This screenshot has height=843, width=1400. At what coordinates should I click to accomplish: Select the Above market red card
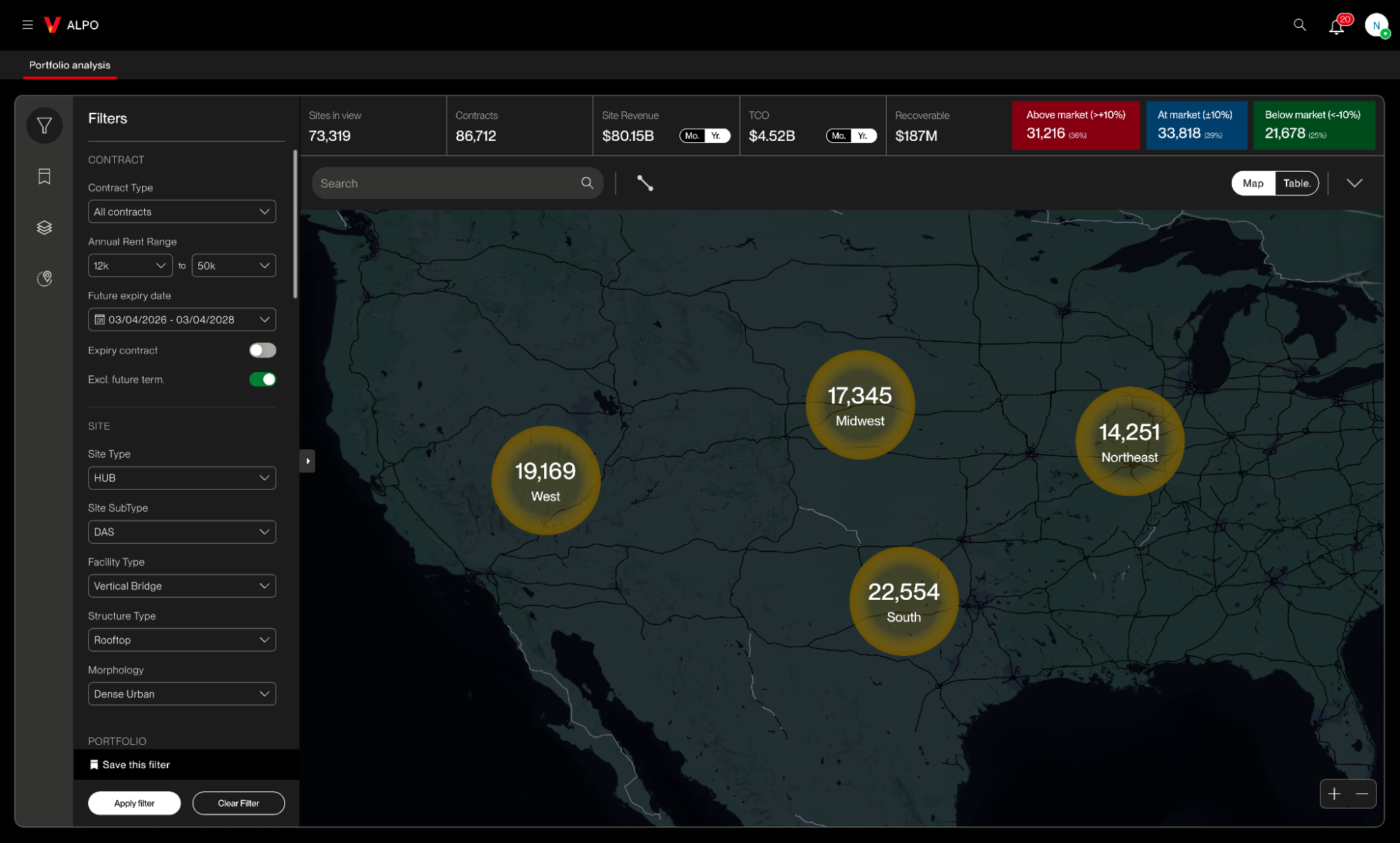click(1076, 125)
